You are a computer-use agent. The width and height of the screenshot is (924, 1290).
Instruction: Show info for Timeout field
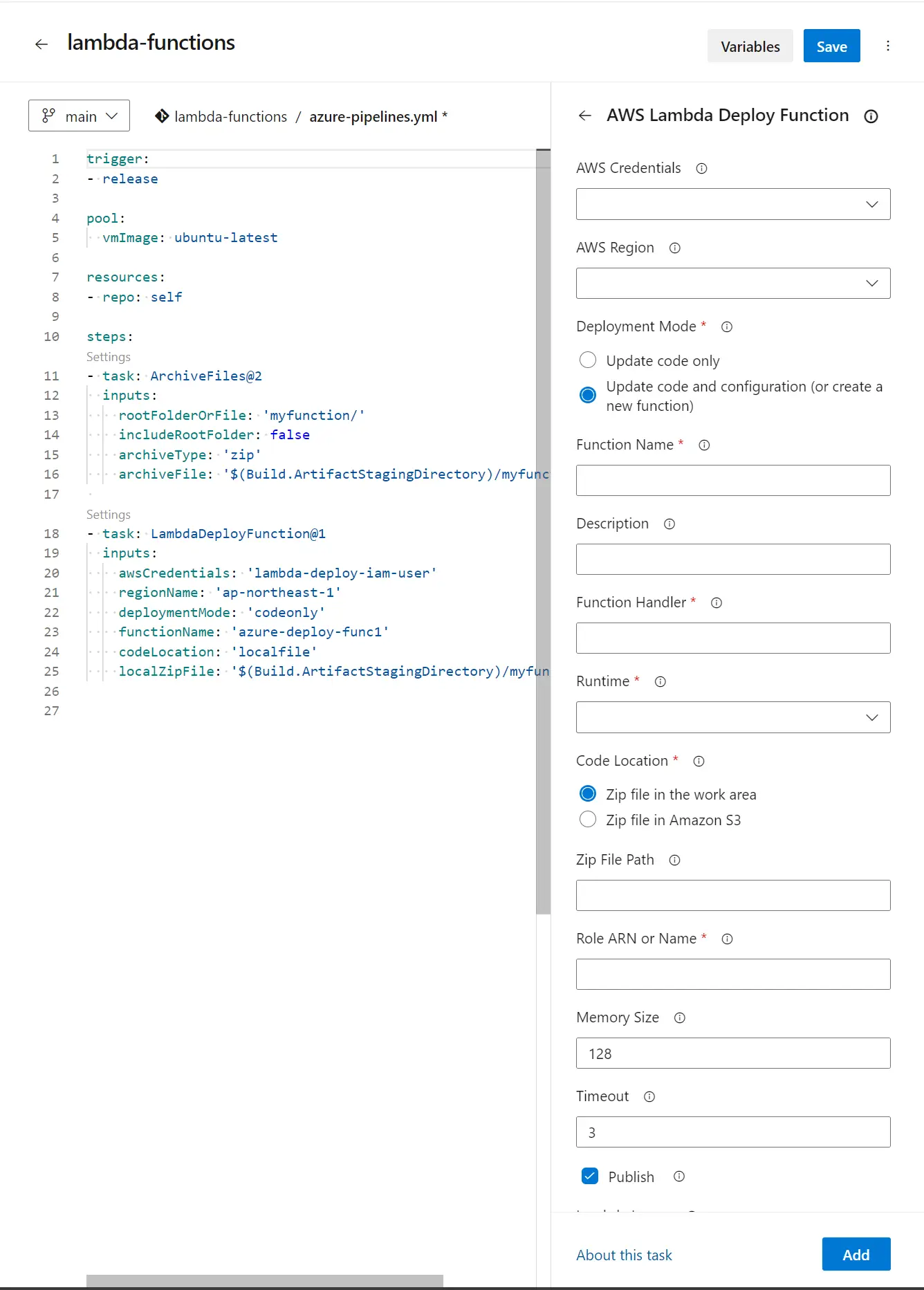pos(649,1096)
